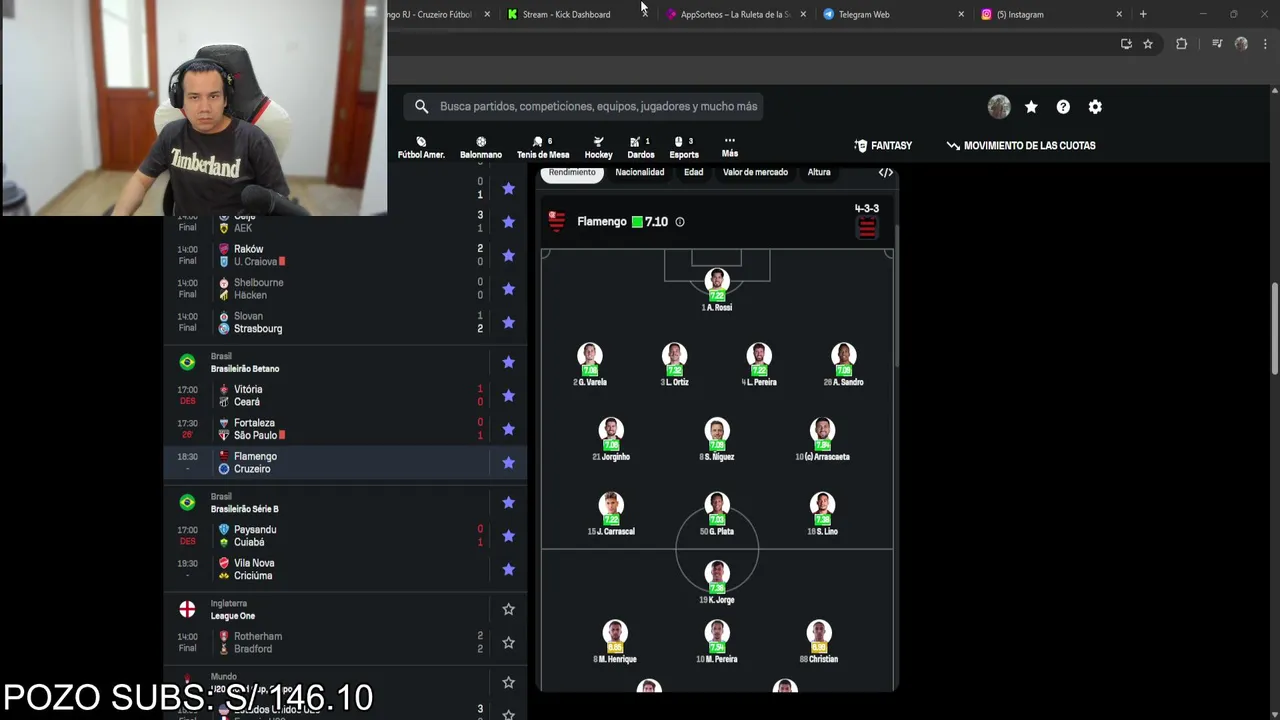
Task: Open Arrascaeta player photo
Action: (x=822, y=431)
